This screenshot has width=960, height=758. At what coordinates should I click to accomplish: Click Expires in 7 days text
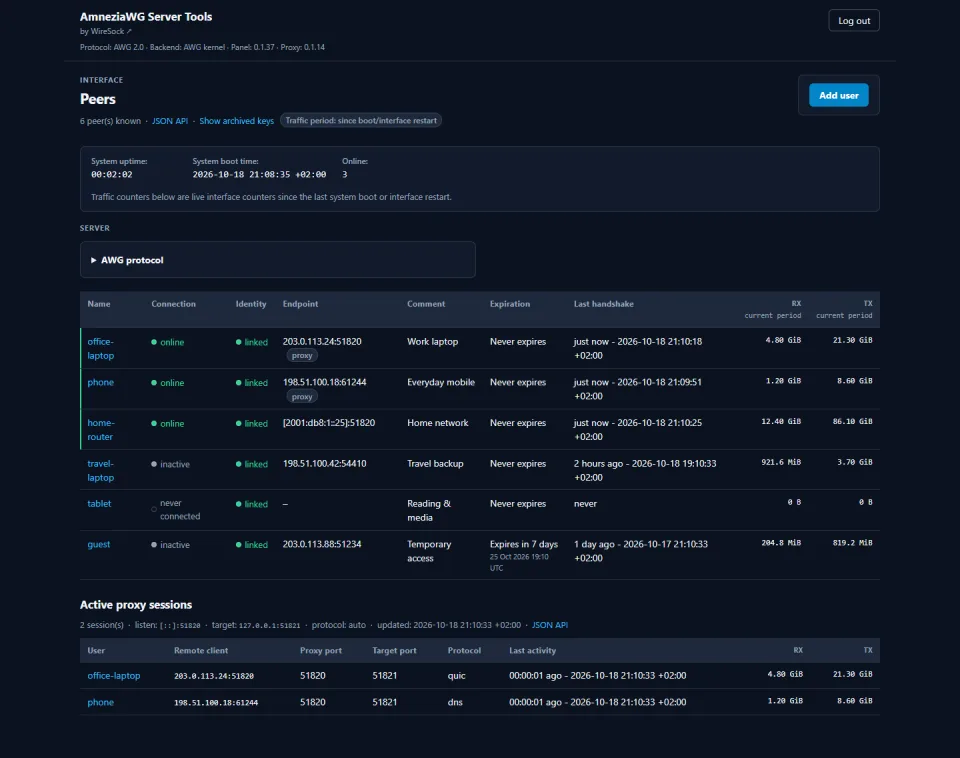(524, 544)
